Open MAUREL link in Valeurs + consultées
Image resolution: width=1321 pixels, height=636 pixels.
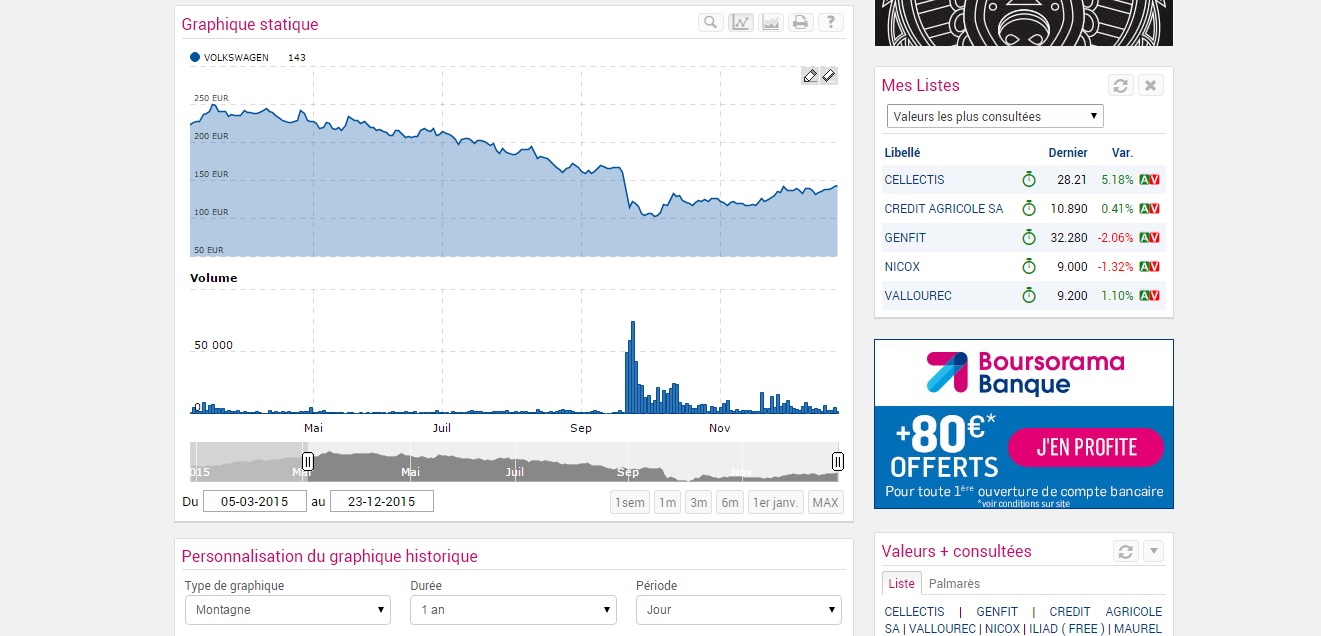pyautogui.click(x=1138, y=629)
